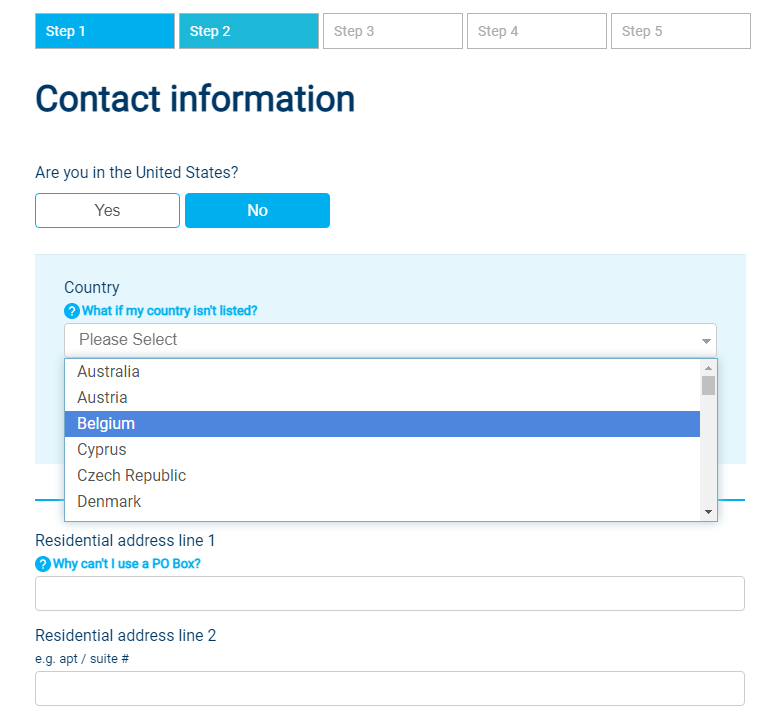Open the Step 3 tab
This screenshot has width=760, height=721.
click(x=392, y=31)
